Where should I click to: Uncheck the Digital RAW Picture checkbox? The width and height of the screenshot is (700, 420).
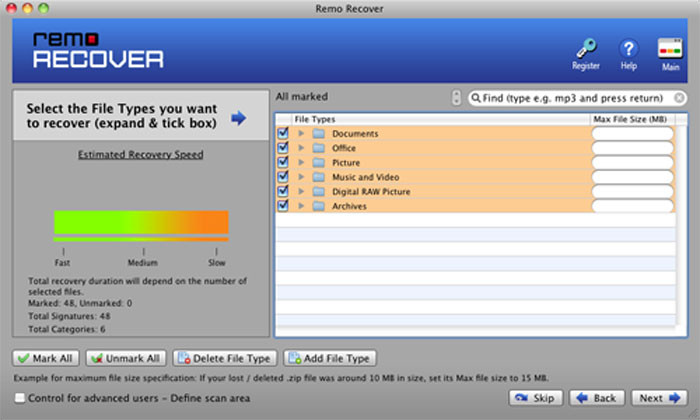(x=283, y=191)
